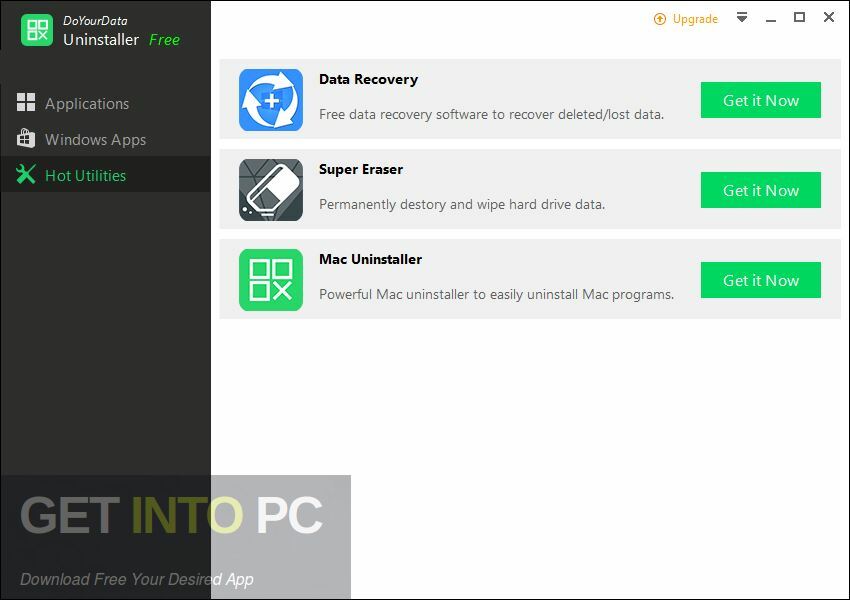Click 'Powerful Mac uninstaller' description text

(497, 294)
